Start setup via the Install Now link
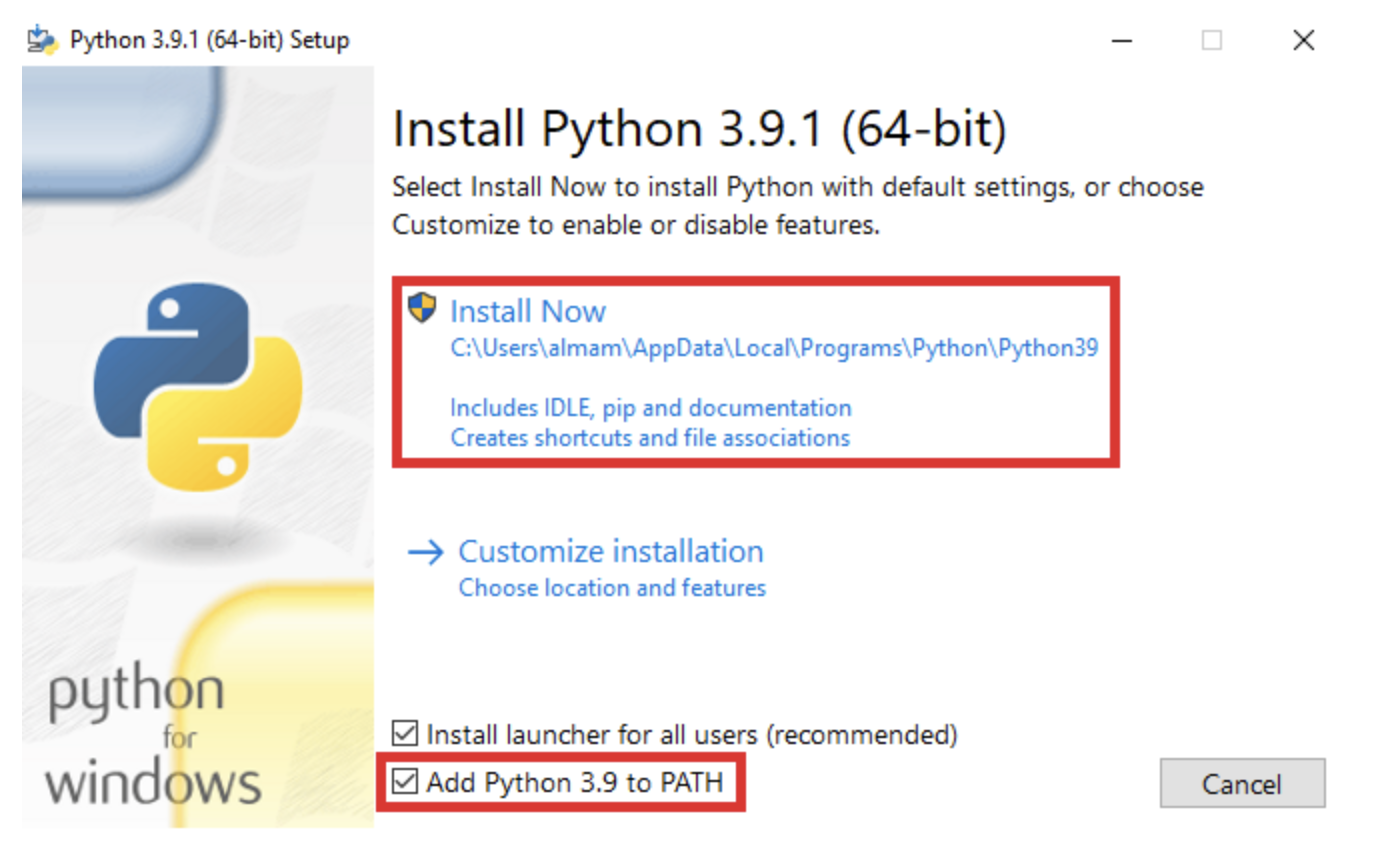This screenshot has width=1400, height=846. pos(528,311)
